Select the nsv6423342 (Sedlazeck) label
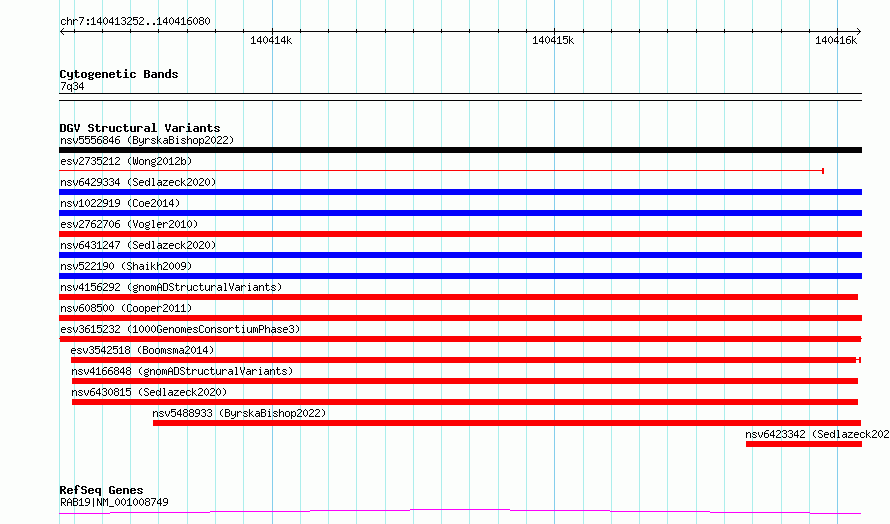 pos(817,434)
